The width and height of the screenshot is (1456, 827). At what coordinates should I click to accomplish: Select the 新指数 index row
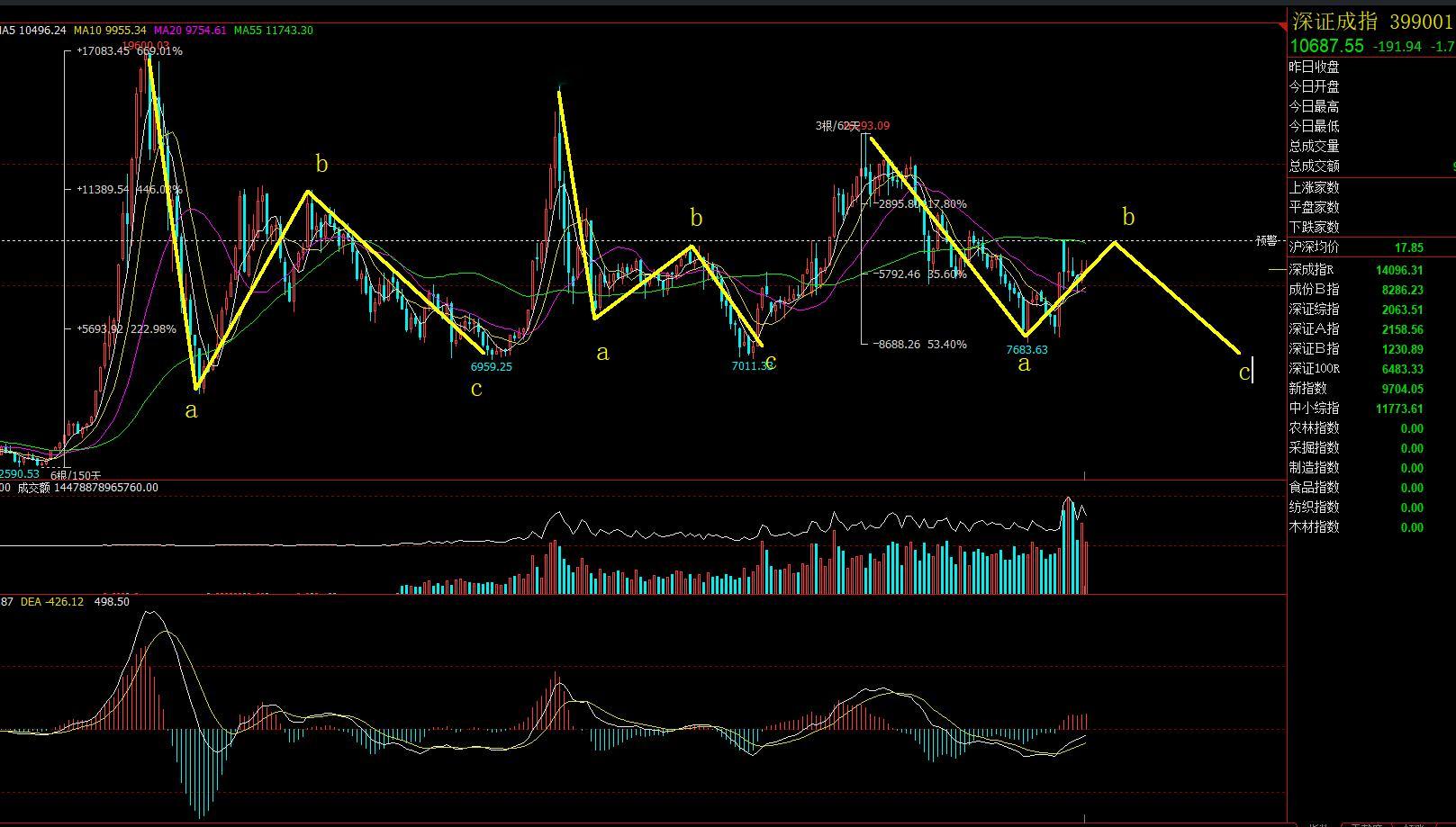1371,389
